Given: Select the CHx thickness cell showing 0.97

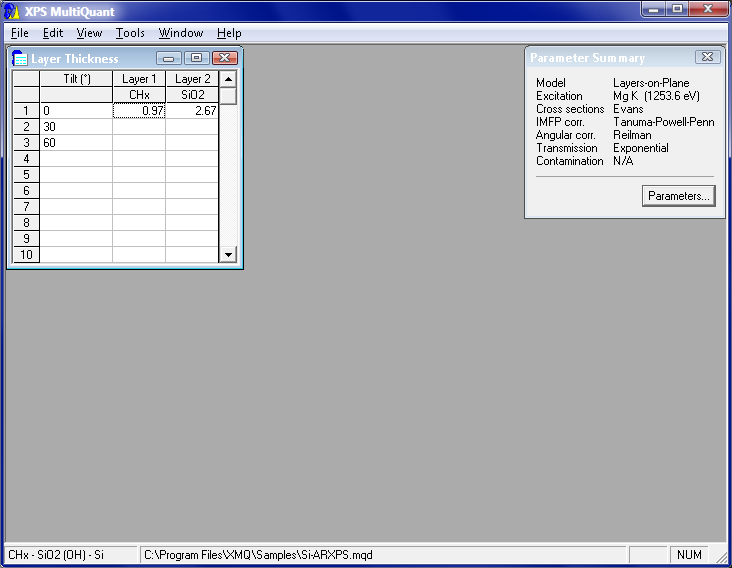Looking at the screenshot, I should click(139, 111).
